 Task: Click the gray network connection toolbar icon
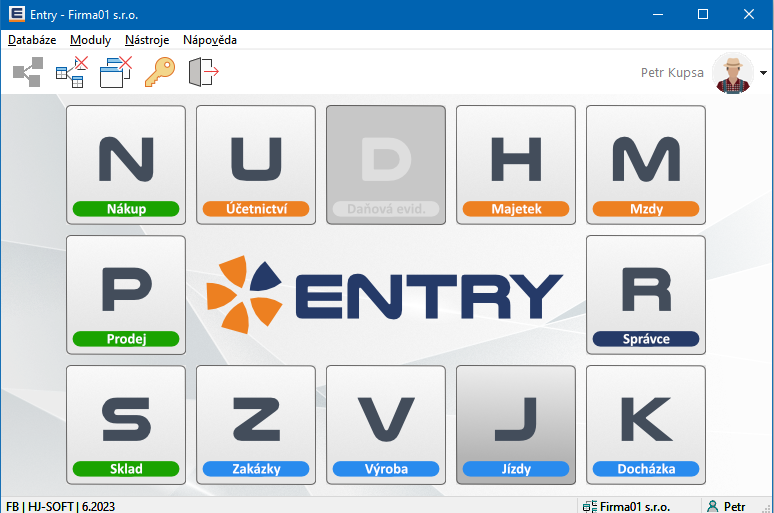tap(28, 73)
